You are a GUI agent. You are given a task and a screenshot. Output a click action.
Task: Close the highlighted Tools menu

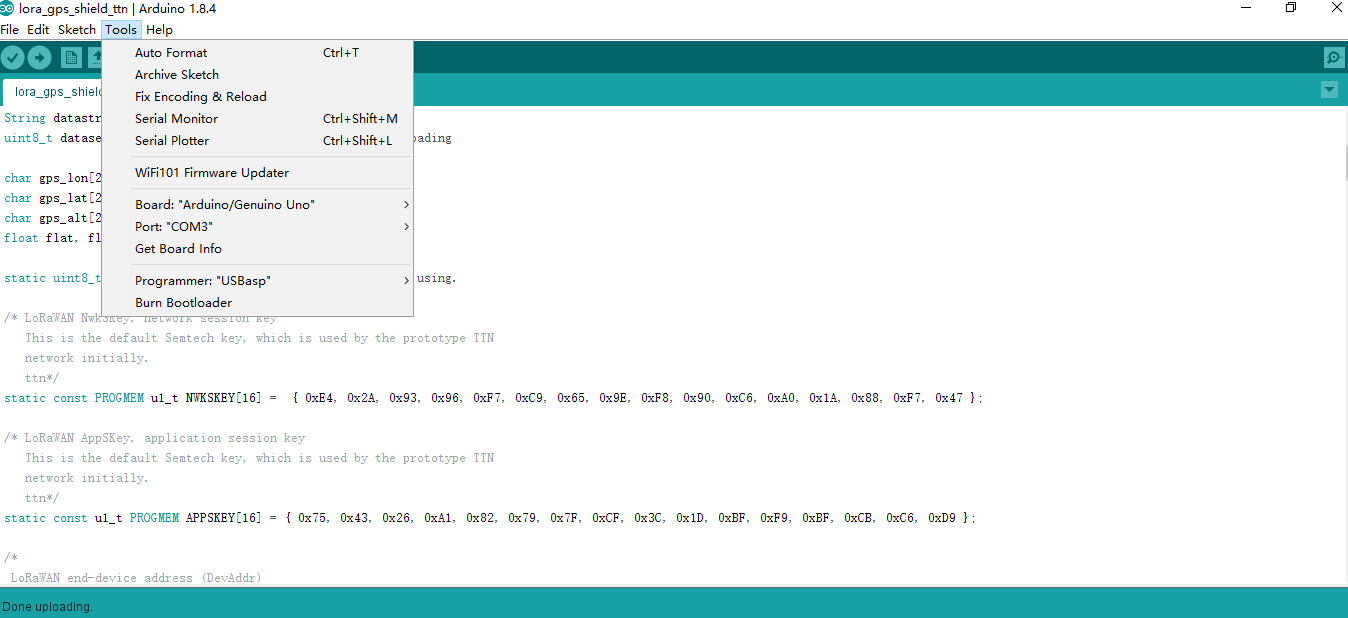coord(121,30)
